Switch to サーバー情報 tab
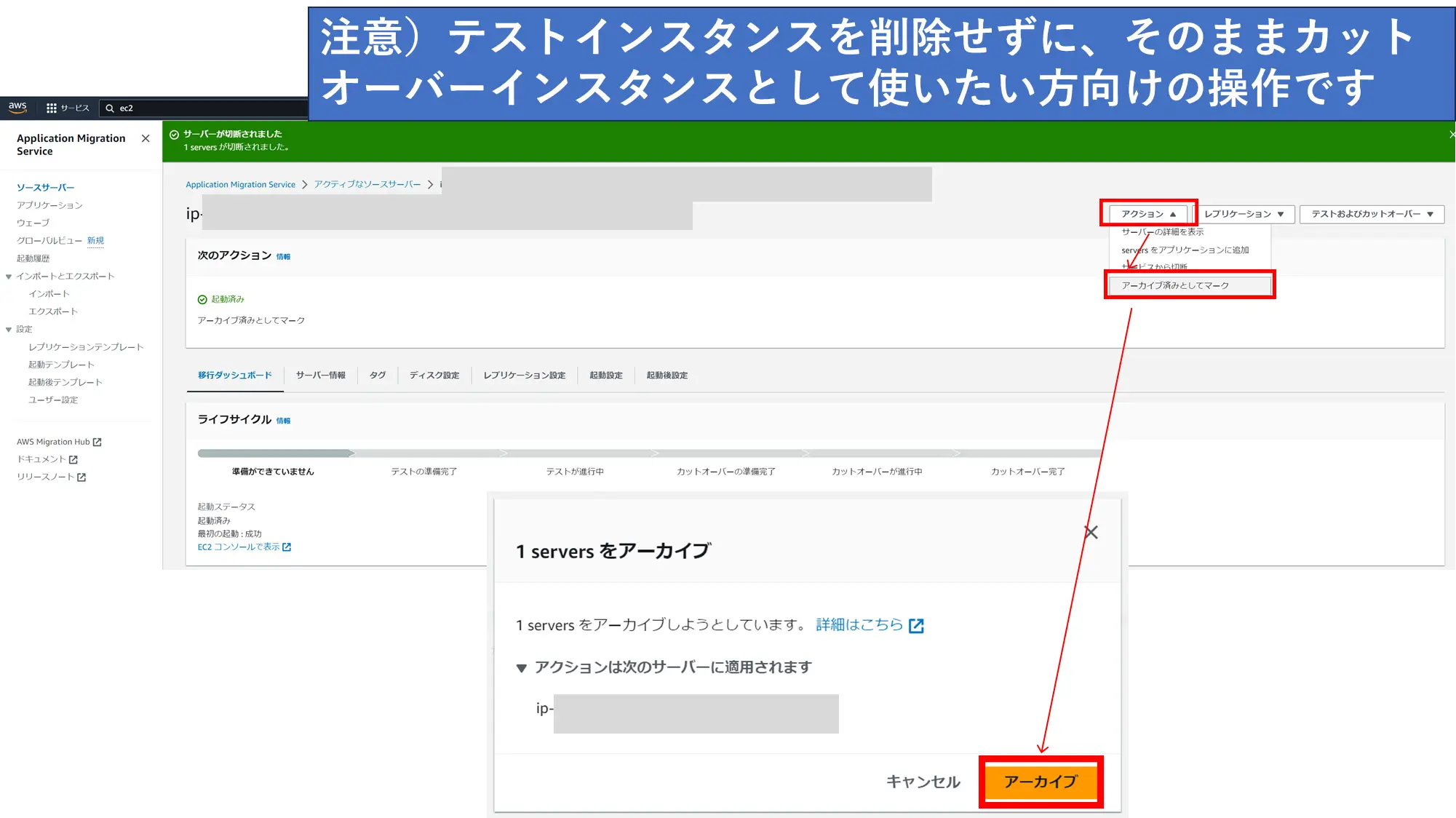 [x=321, y=376]
